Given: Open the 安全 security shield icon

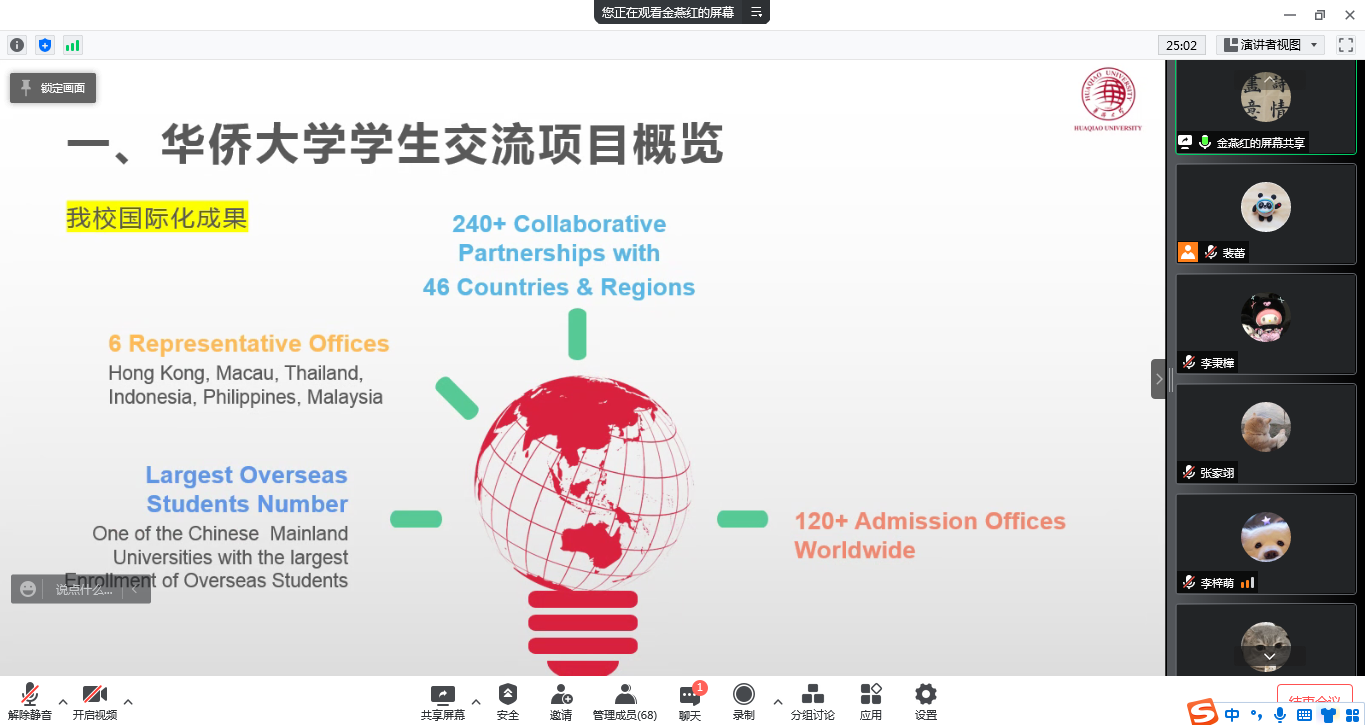Looking at the screenshot, I should (508, 699).
